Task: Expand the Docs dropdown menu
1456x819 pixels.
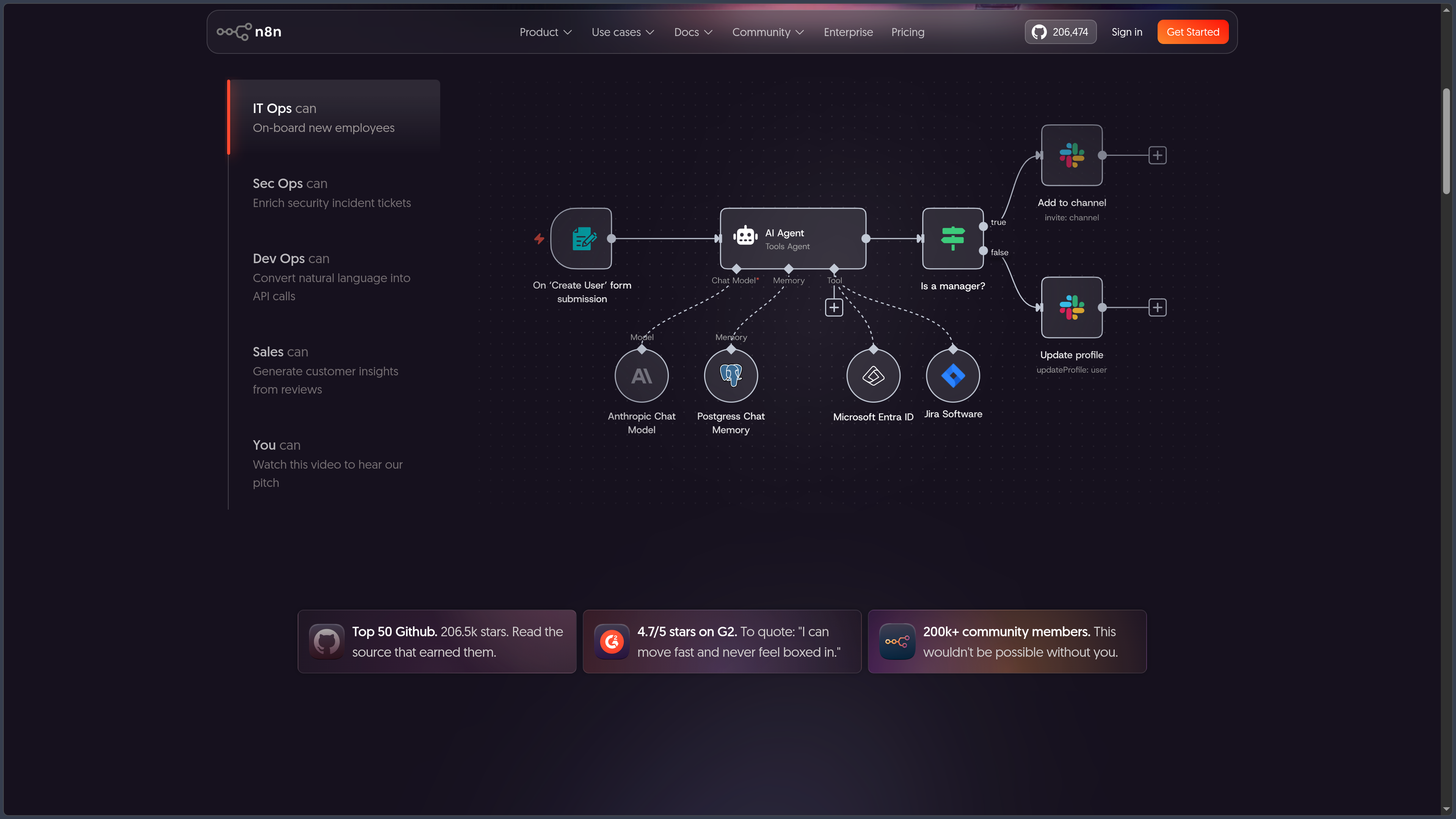Action: [x=693, y=32]
